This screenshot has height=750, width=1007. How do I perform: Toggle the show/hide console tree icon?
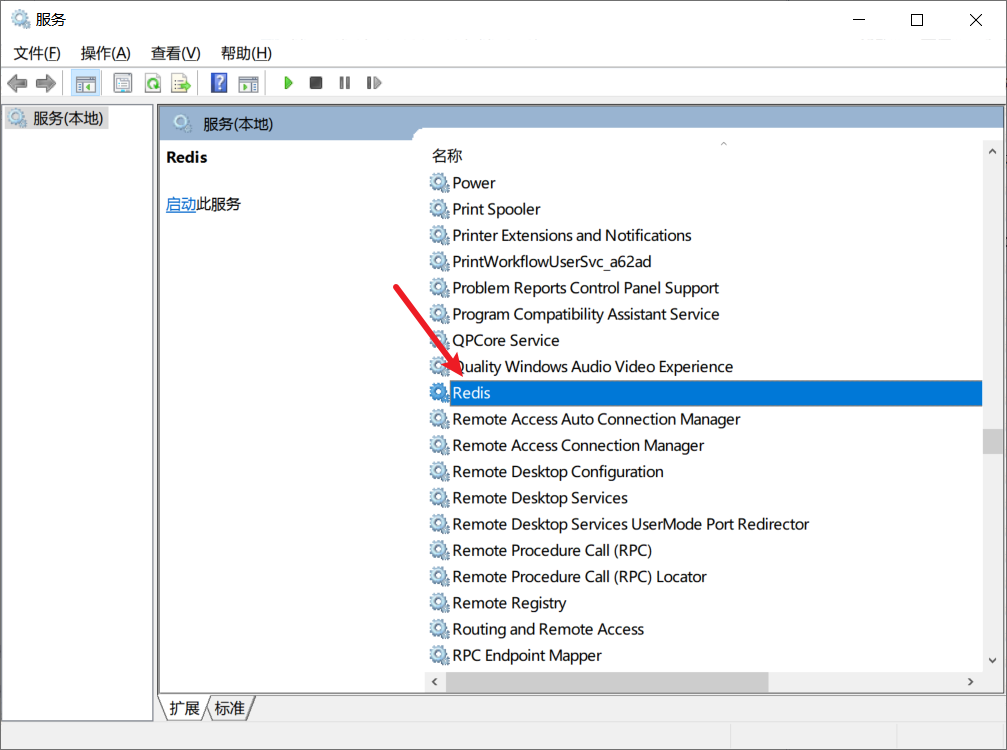(x=86, y=82)
